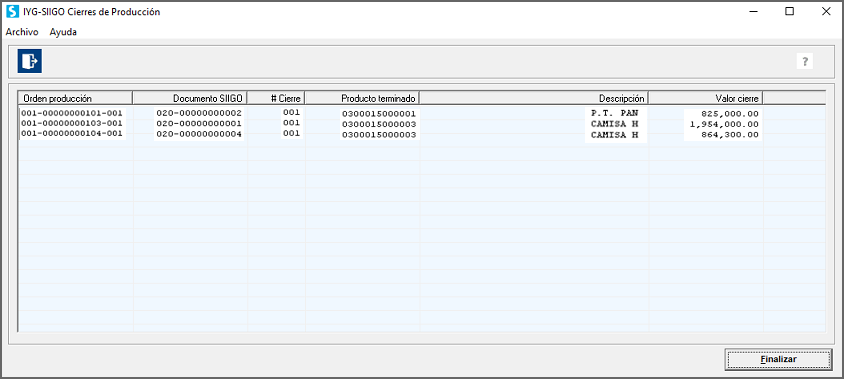Click document 020-00000000002
The width and height of the screenshot is (844, 379).
click(199, 114)
